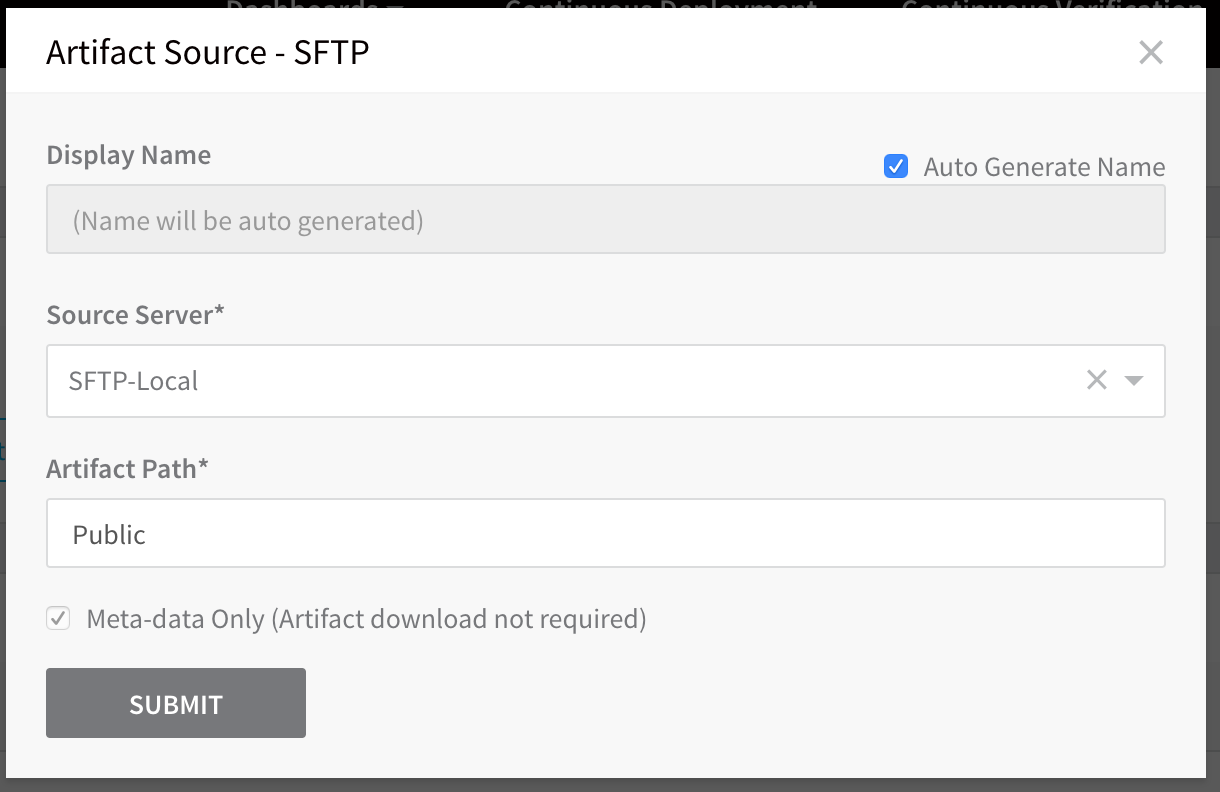This screenshot has width=1220, height=792.
Task: Switch to the Continuous Verification tab
Action: coord(1050,5)
